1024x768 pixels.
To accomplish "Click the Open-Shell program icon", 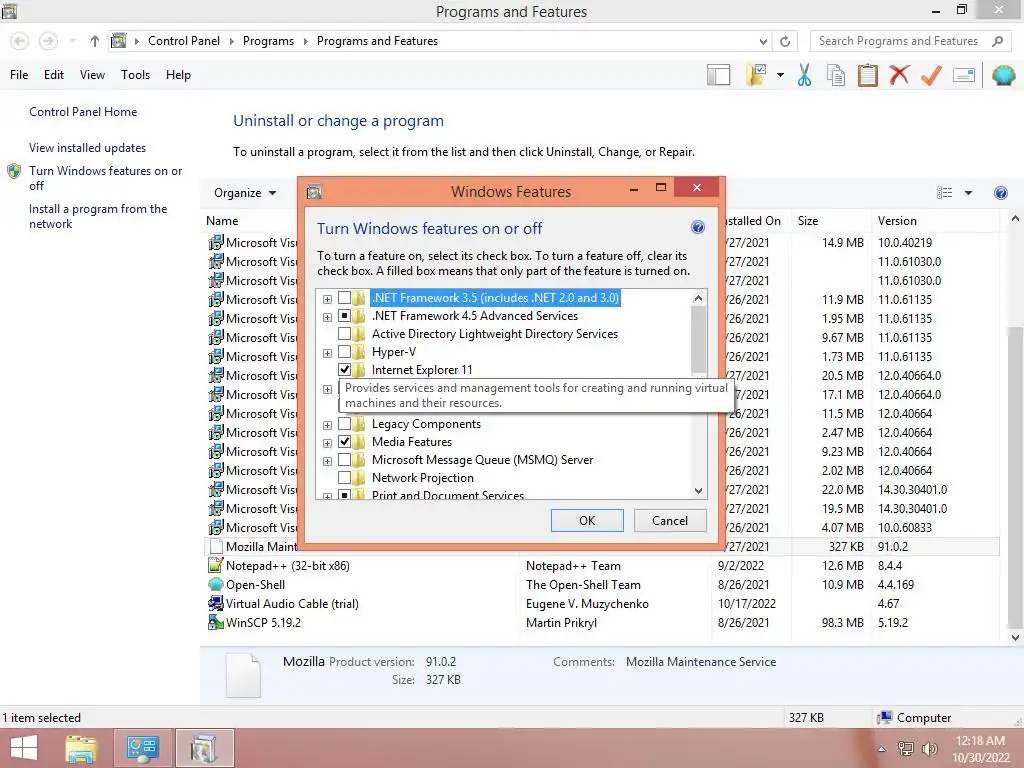I will [x=216, y=584].
